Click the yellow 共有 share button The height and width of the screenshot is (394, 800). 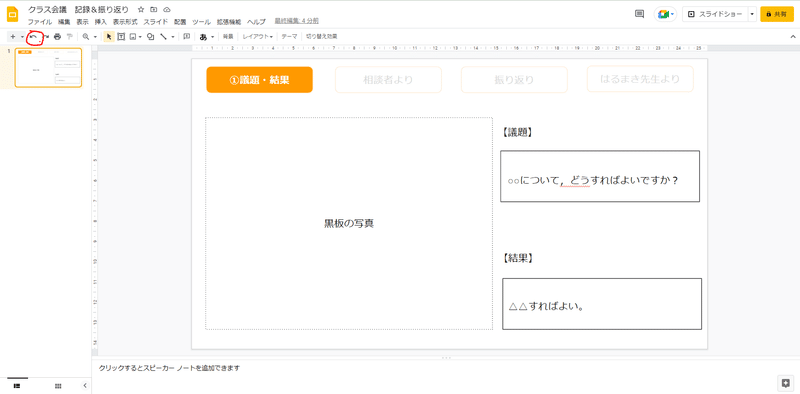coord(777,14)
